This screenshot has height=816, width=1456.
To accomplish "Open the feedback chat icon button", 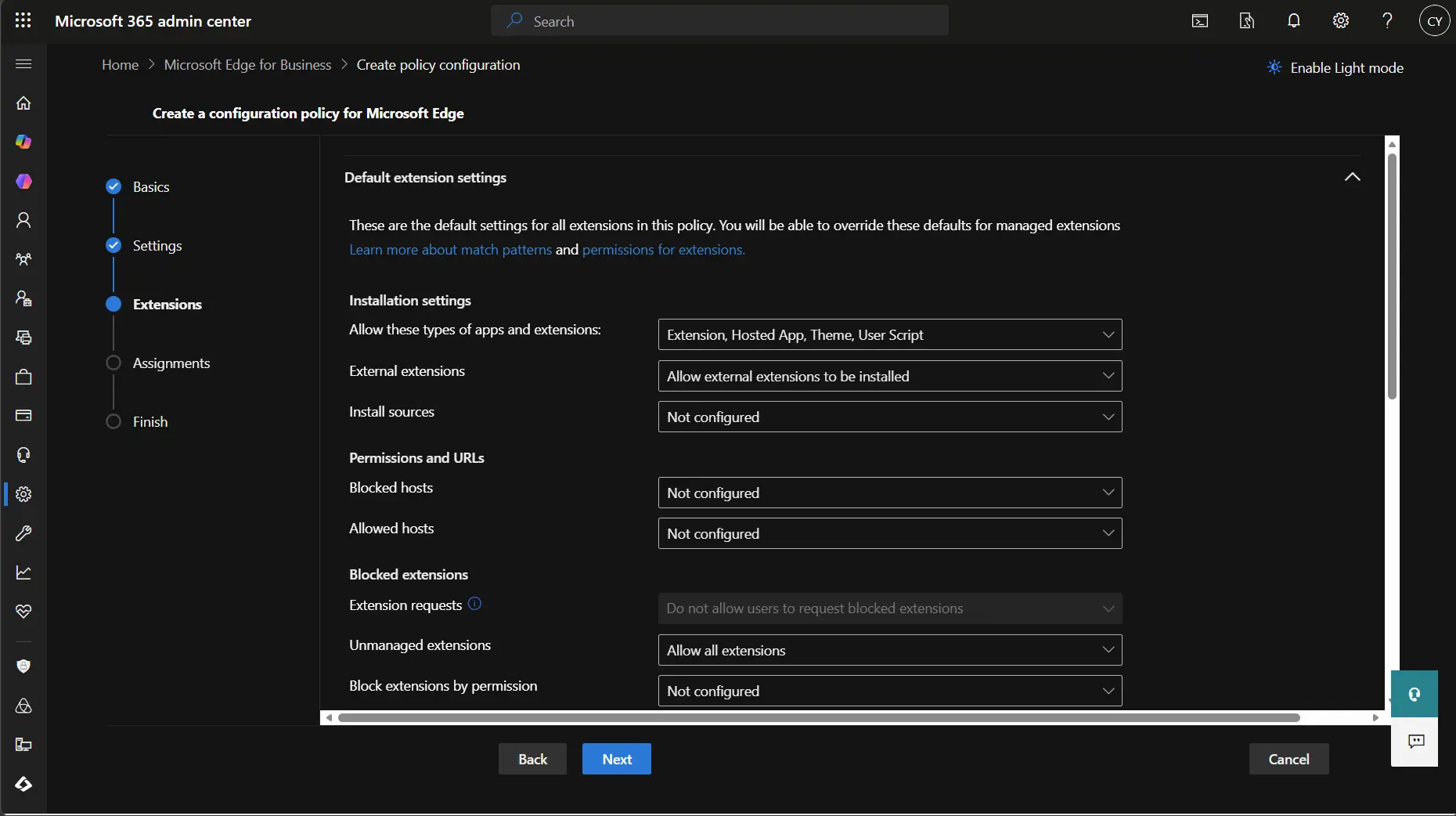I will pyautogui.click(x=1415, y=742).
